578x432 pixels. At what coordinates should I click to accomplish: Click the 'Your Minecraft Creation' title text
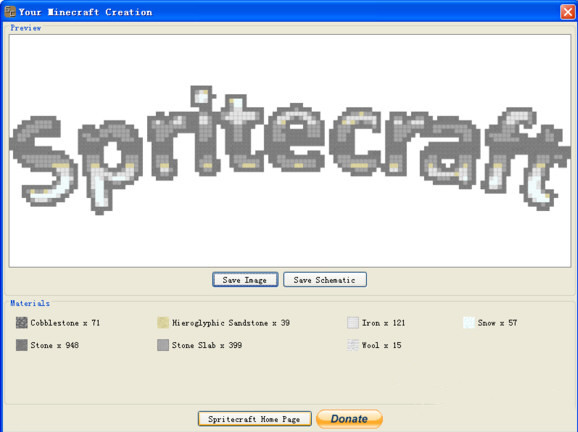point(85,12)
